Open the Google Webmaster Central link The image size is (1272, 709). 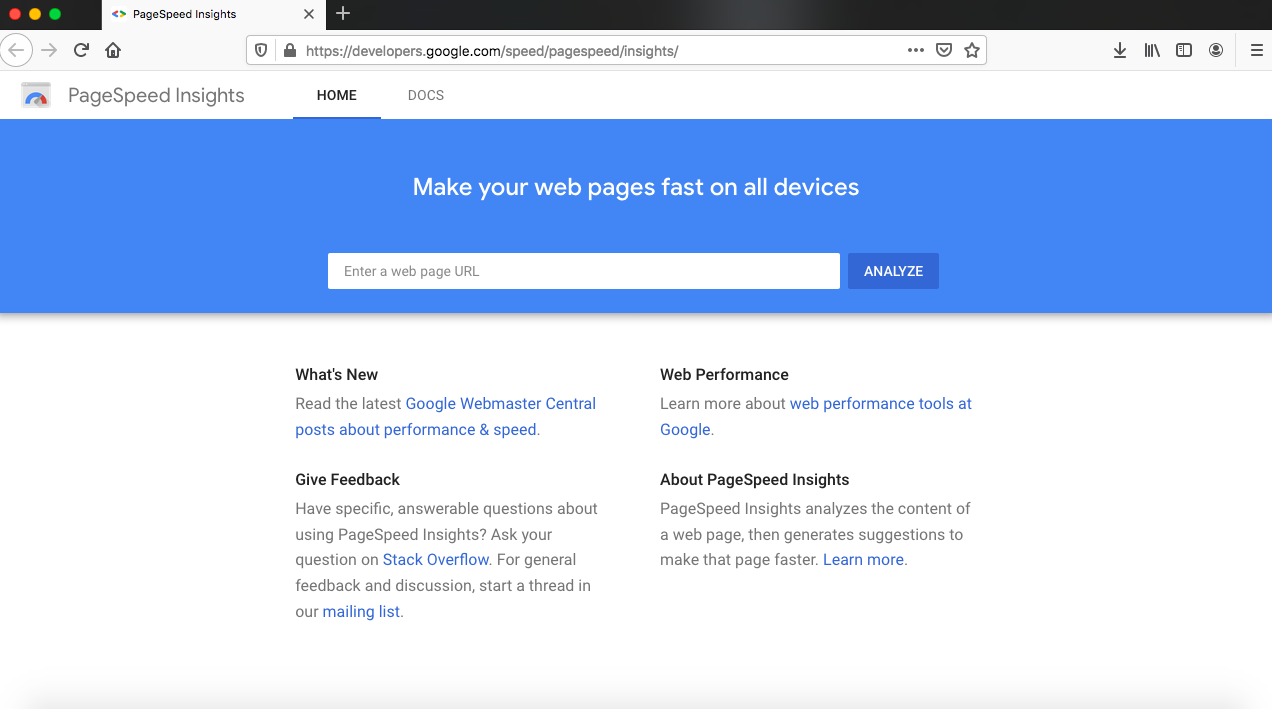500,404
